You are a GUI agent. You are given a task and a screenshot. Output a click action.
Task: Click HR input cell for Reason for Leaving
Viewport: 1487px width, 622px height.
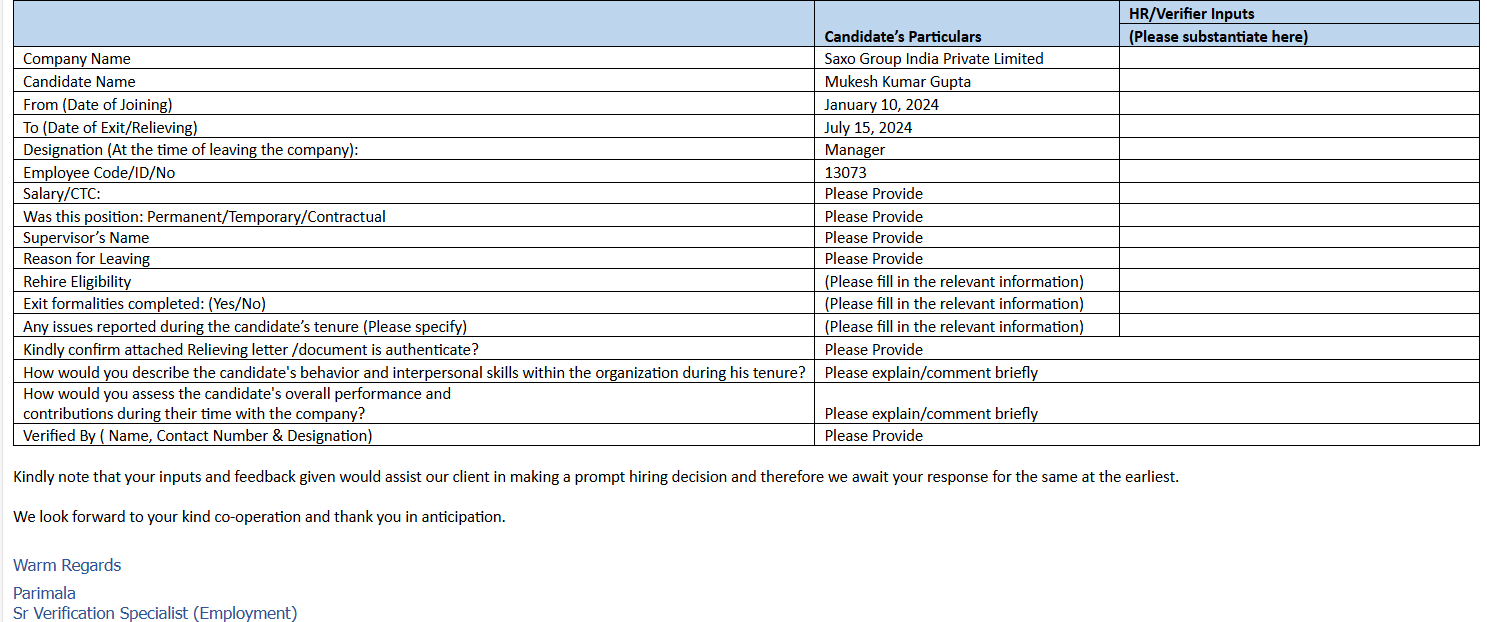click(x=1298, y=259)
